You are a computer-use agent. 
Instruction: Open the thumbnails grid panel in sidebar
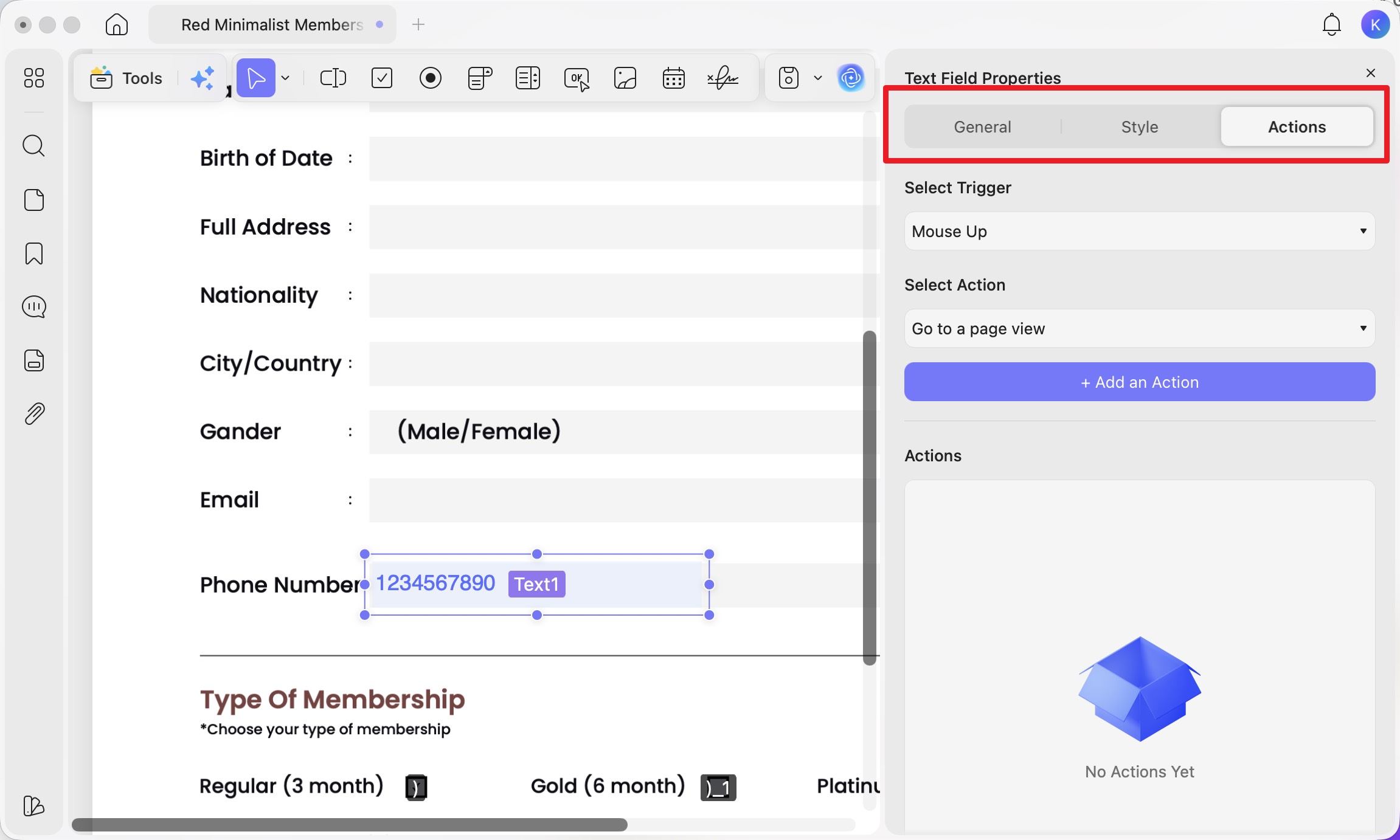coord(34,78)
